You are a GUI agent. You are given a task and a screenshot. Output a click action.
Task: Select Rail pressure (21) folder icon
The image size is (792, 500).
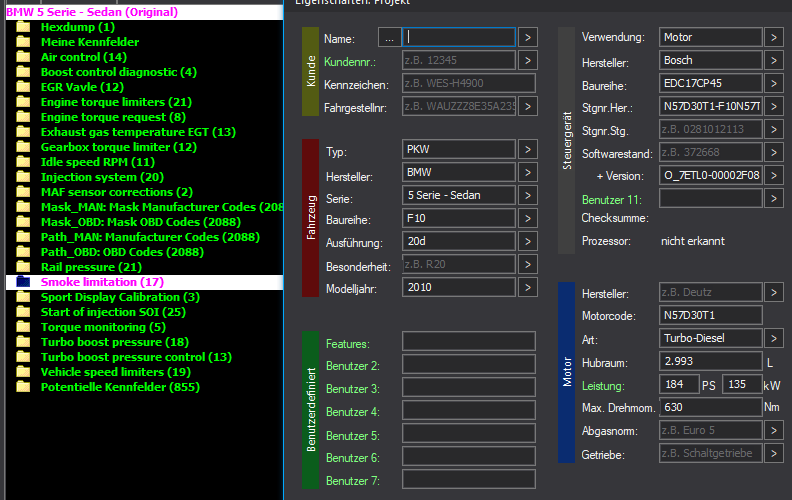tap(23, 267)
